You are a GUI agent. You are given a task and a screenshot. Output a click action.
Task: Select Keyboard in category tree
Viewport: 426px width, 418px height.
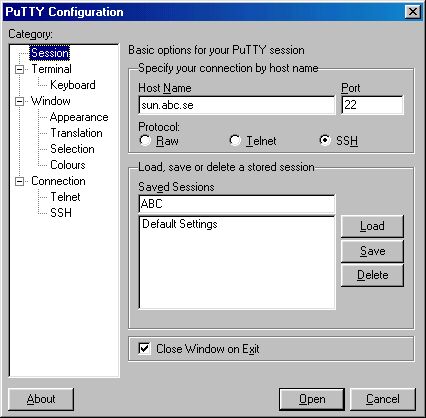click(x=73, y=85)
